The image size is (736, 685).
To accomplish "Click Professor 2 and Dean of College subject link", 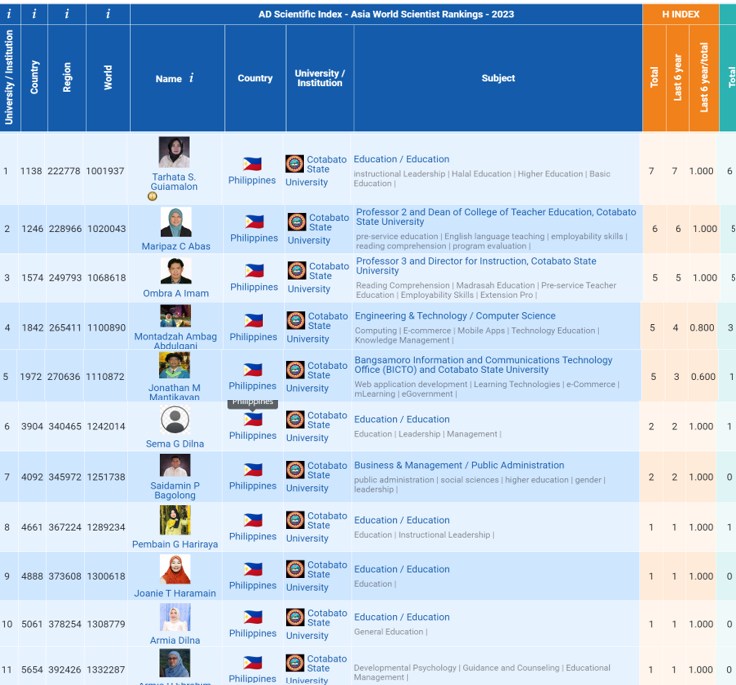I will [x=496, y=216].
